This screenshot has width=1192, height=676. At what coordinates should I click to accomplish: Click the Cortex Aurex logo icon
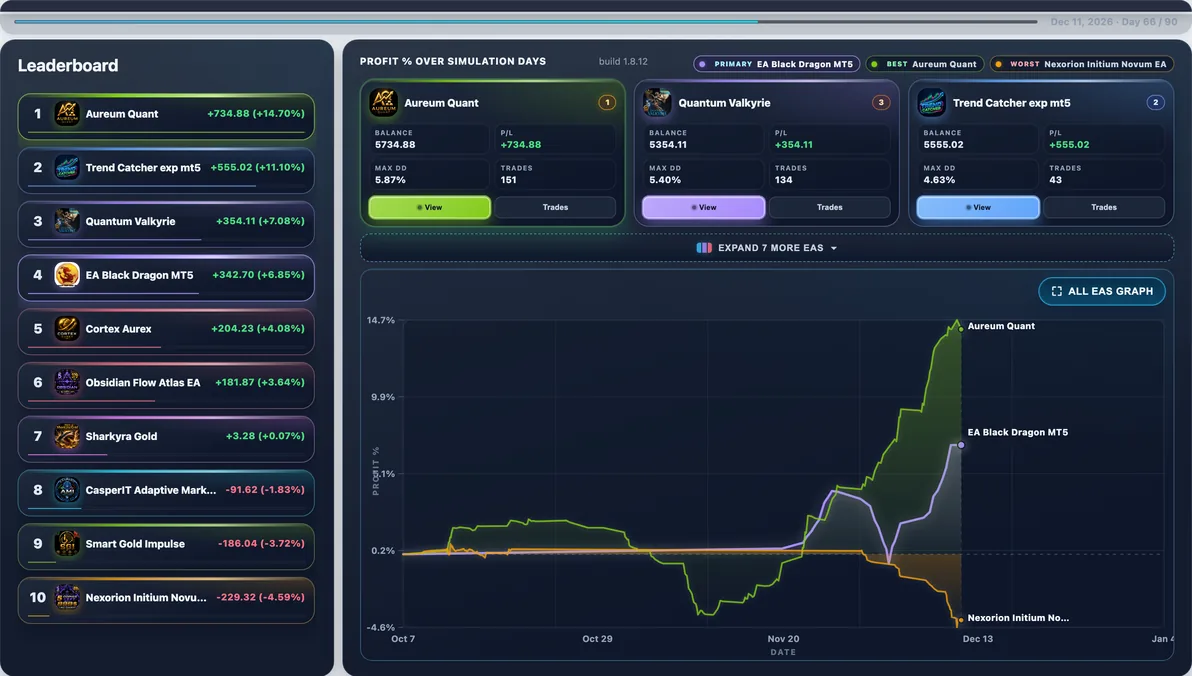coord(67,328)
